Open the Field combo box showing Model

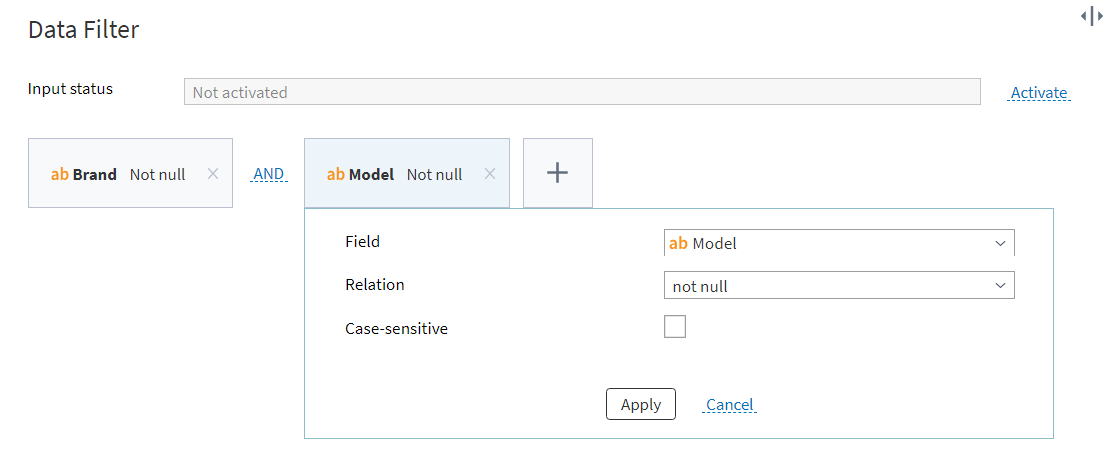point(839,243)
